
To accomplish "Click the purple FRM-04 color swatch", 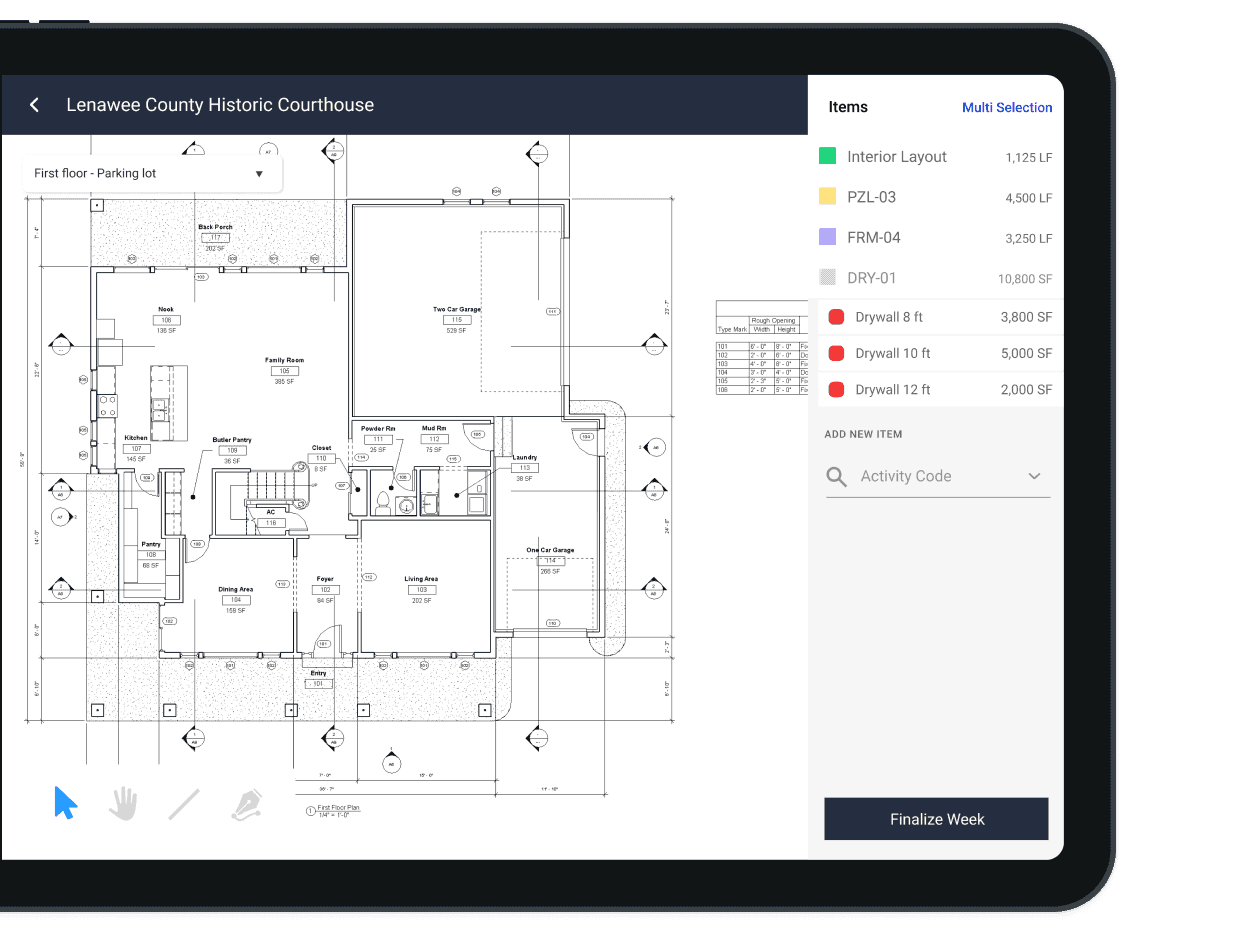I will pos(827,237).
